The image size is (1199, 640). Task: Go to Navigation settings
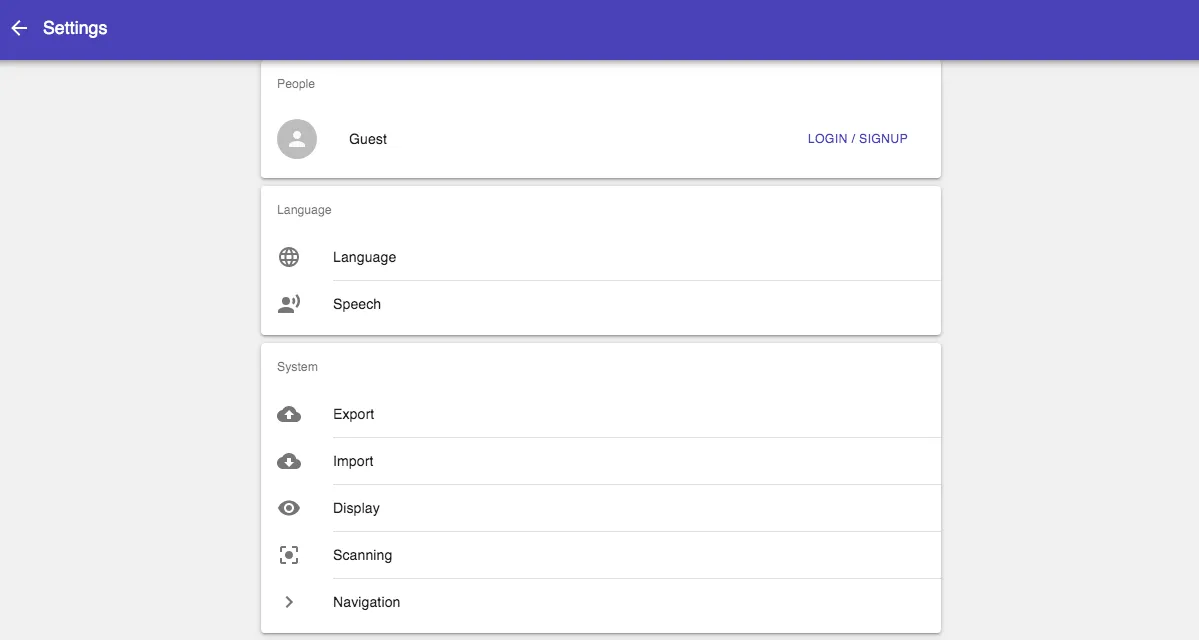pos(366,602)
